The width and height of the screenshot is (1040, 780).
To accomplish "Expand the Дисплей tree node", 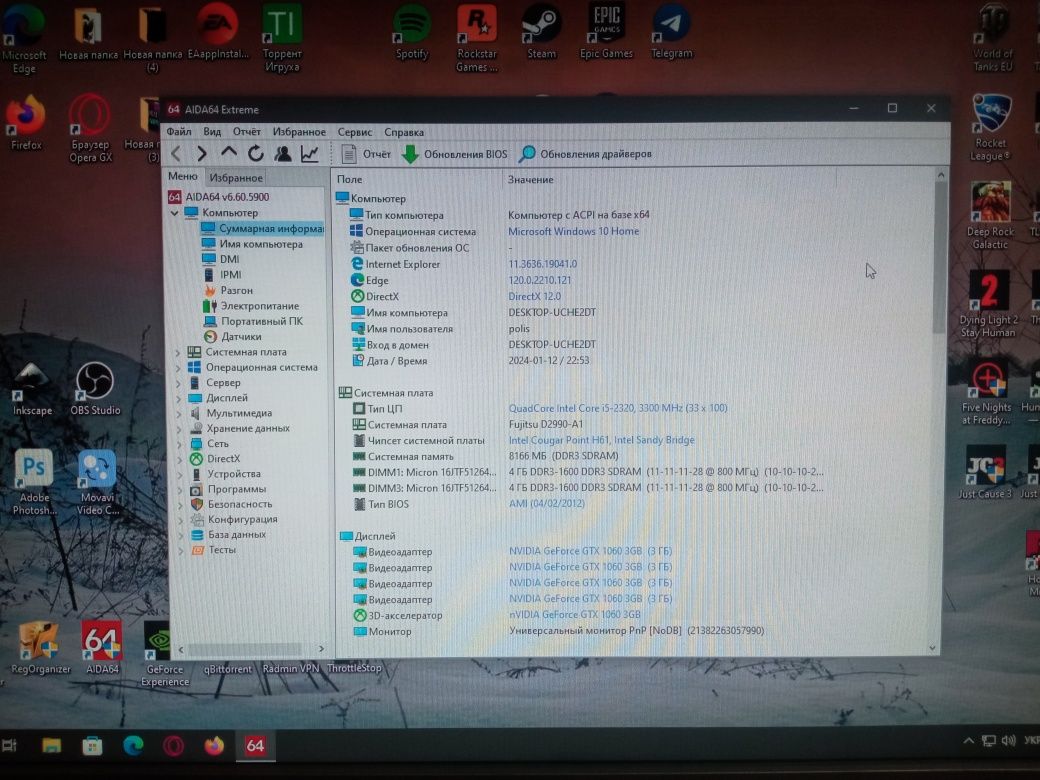I will click(178, 398).
